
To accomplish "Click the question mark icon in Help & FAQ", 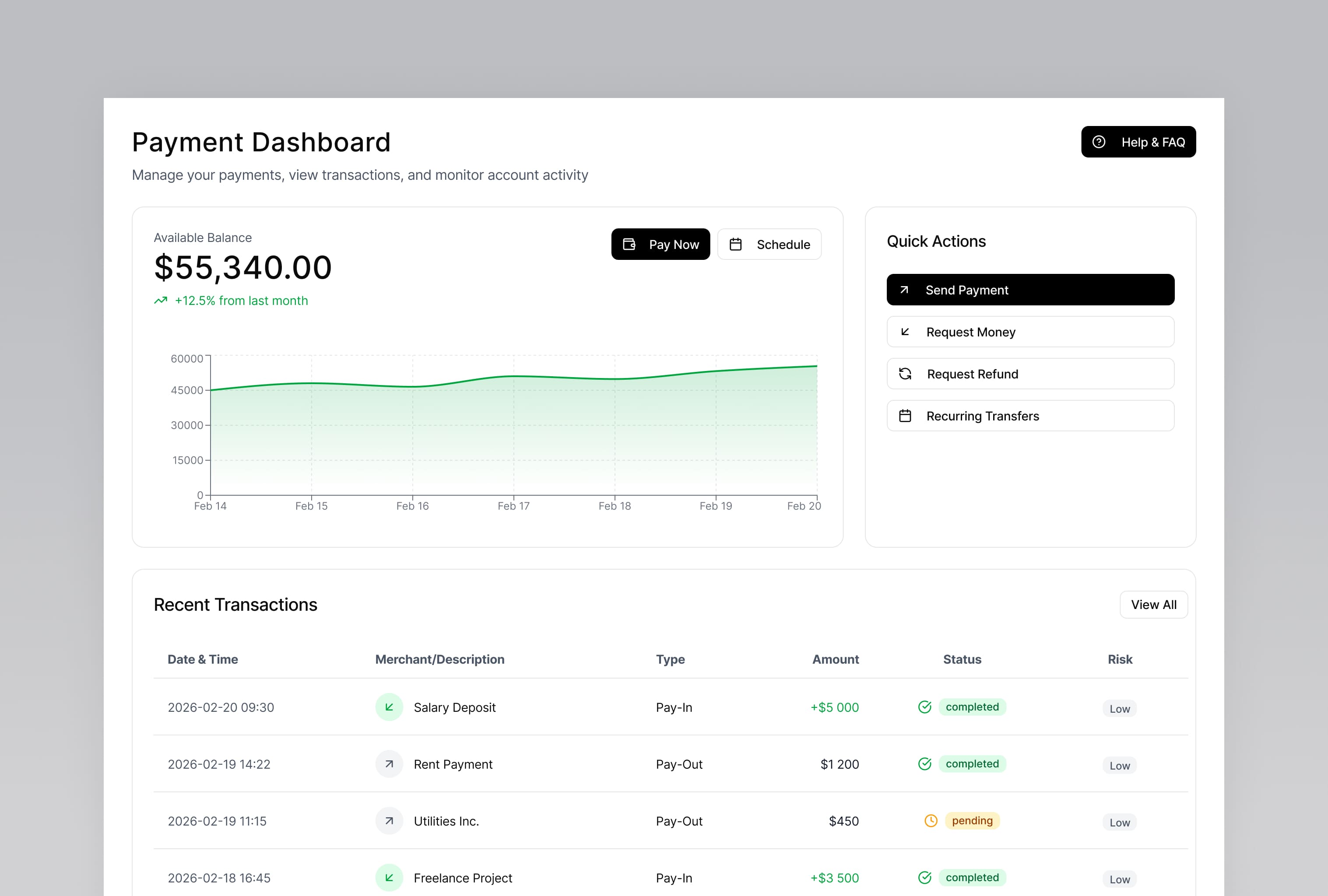I will point(1099,142).
